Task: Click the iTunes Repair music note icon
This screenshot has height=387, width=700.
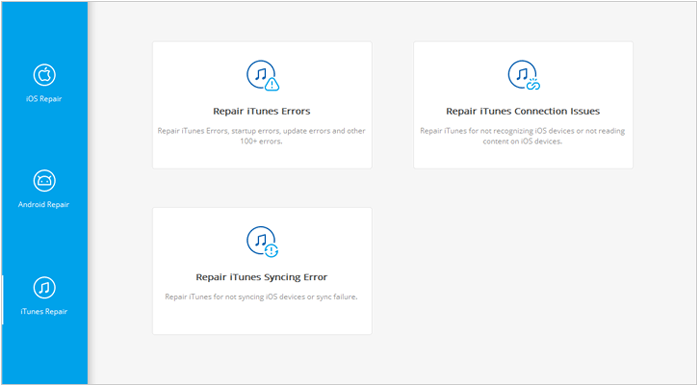Action: pos(44,287)
